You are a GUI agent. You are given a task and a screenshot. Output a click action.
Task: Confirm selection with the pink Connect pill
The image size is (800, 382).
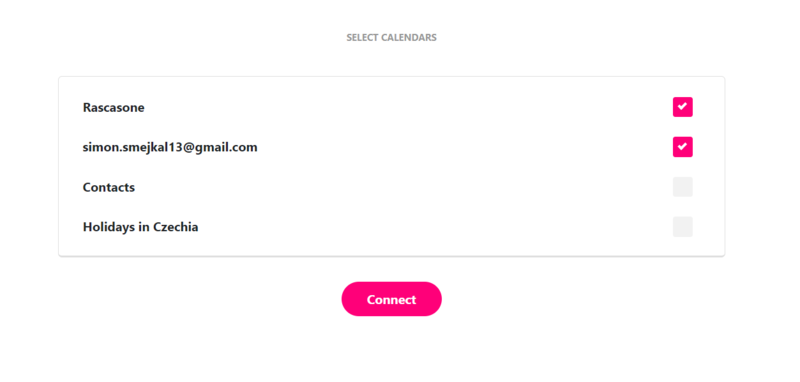pos(391,299)
